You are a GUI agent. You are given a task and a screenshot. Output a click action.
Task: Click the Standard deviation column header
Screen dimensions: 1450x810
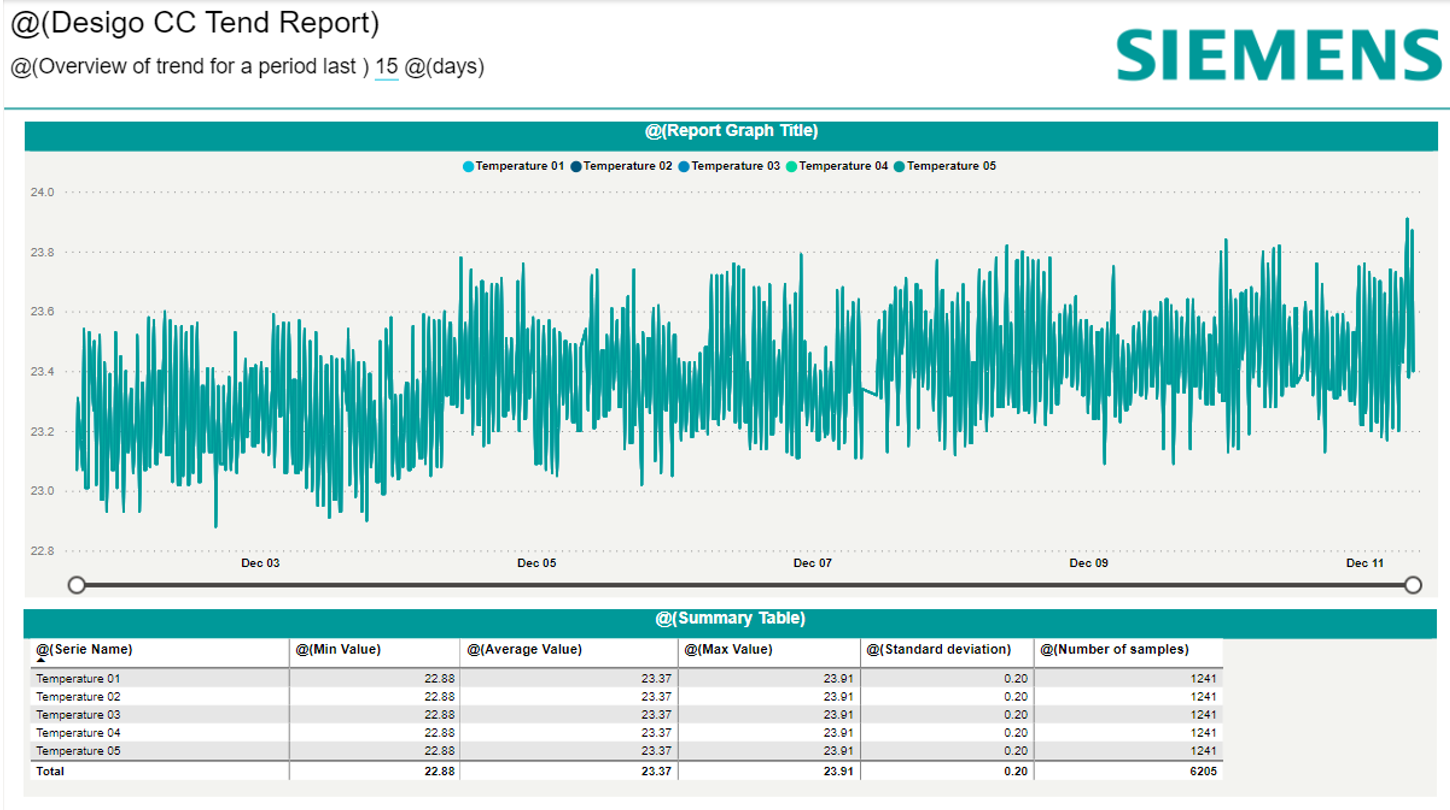coord(939,650)
